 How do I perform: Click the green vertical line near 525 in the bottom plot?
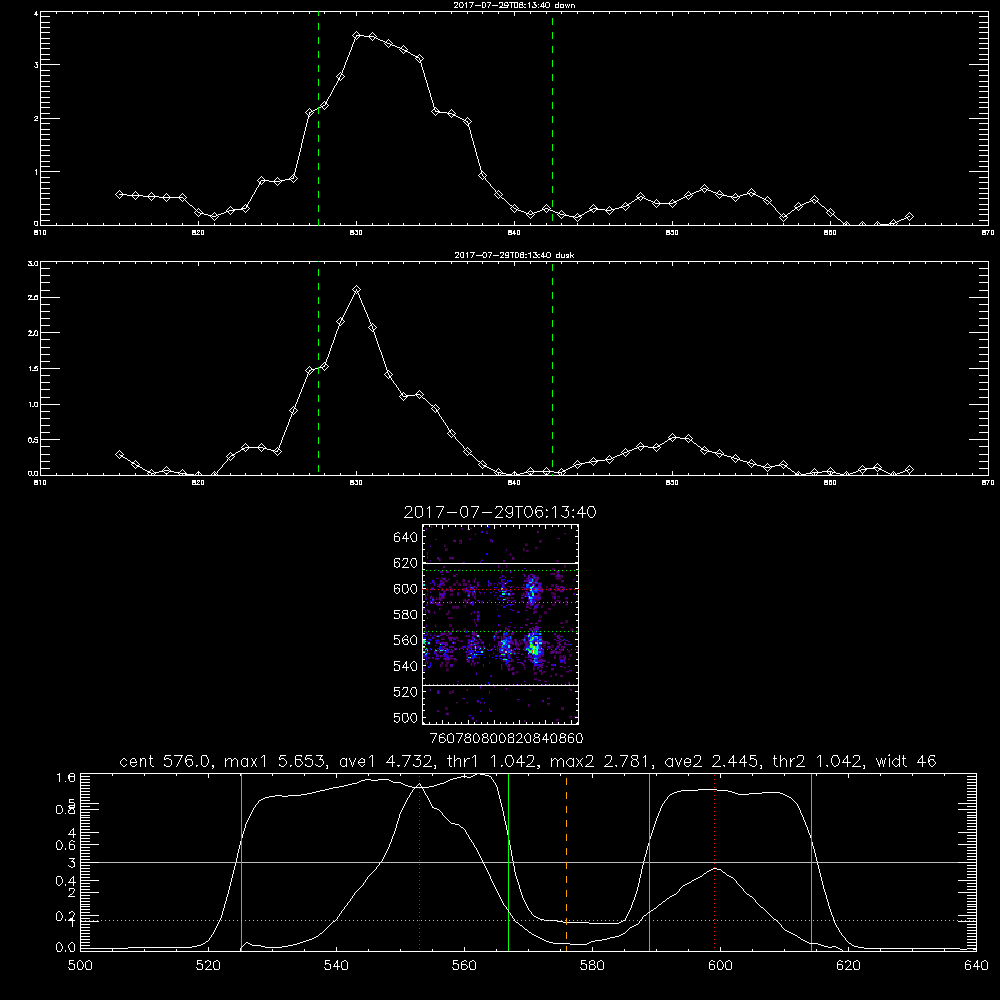point(242,862)
